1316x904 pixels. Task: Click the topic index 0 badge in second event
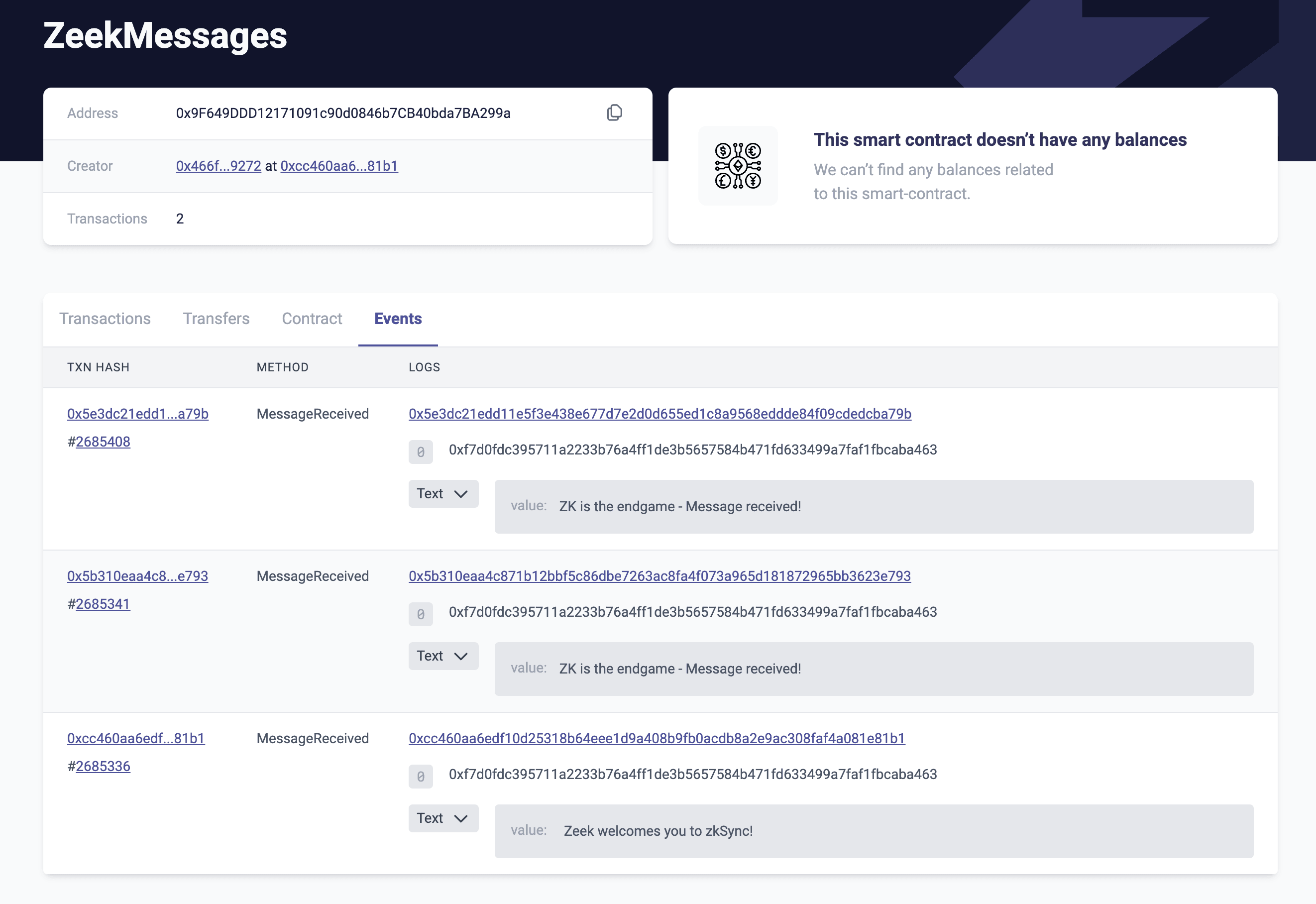point(420,614)
